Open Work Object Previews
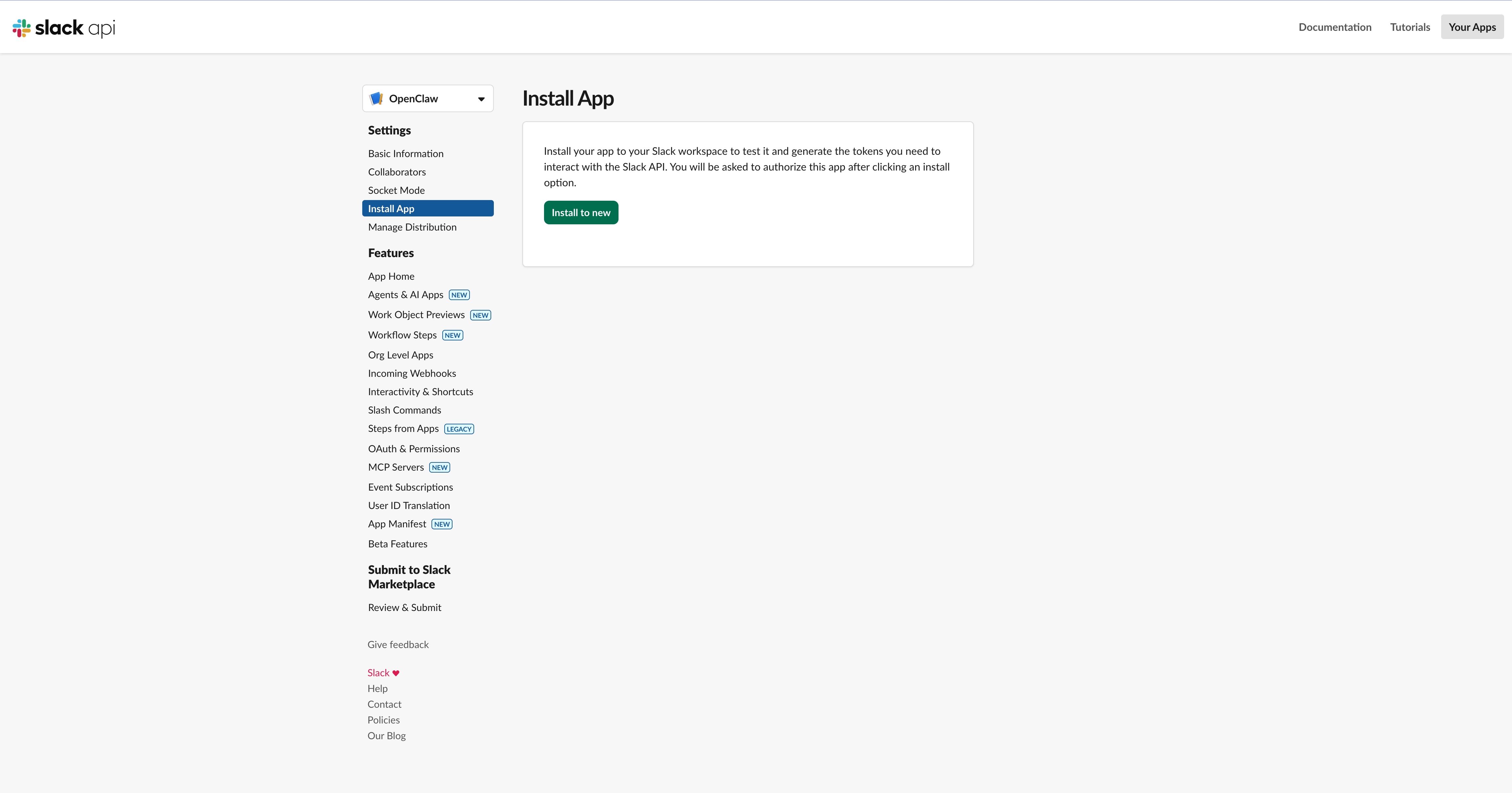The height and width of the screenshot is (793, 1512). coord(416,315)
